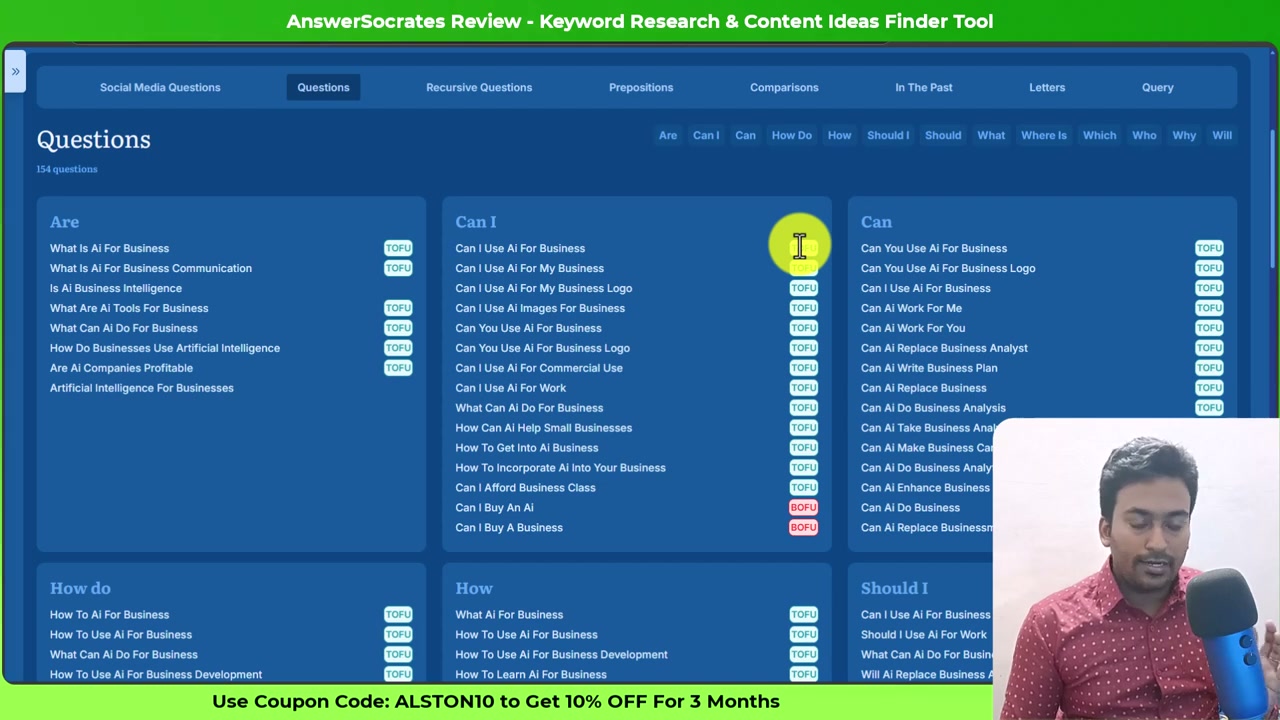Image resolution: width=1280 pixels, height=720 pixels.
Task: Click TOFU tag beside 'Are Ai Companies Profitable'
Action: coord(398,368)
